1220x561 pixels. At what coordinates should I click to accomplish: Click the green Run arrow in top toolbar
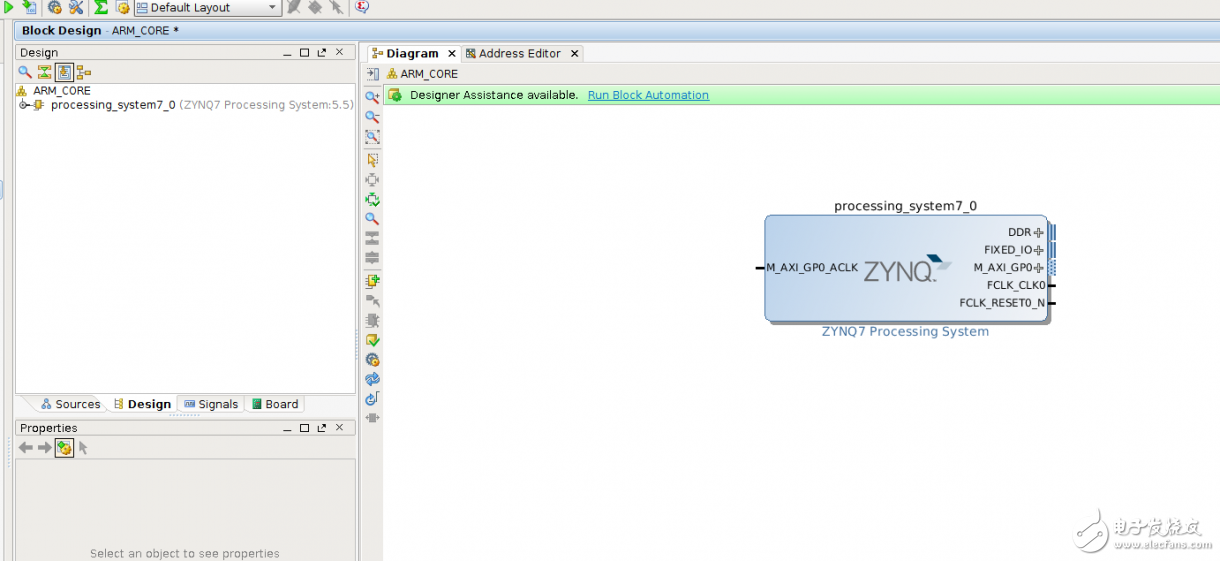[x=9, y=7]
